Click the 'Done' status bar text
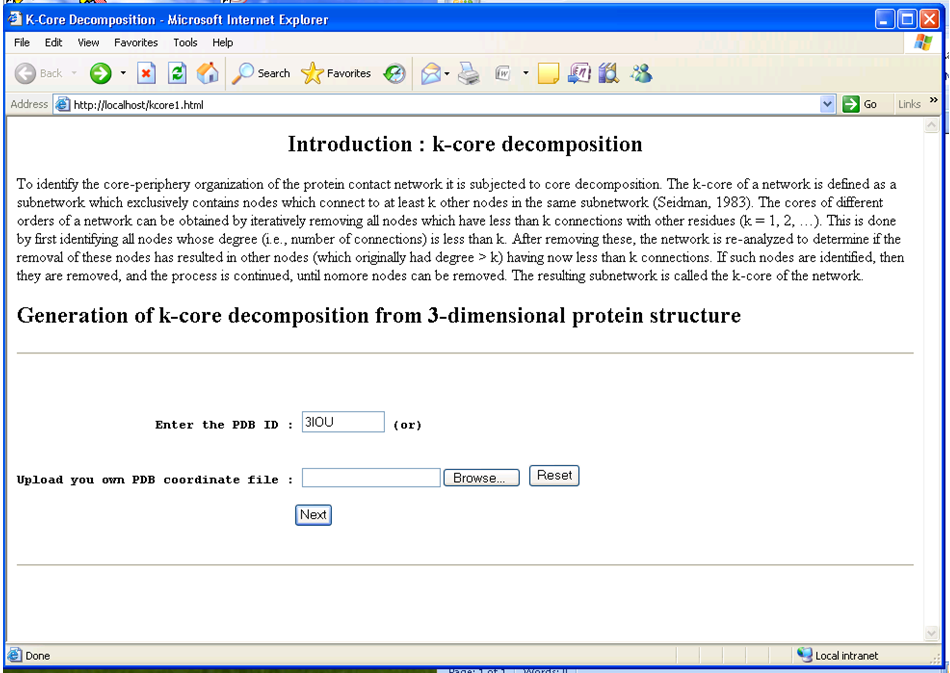Viewport: 950px width, 673px height. 38,655
